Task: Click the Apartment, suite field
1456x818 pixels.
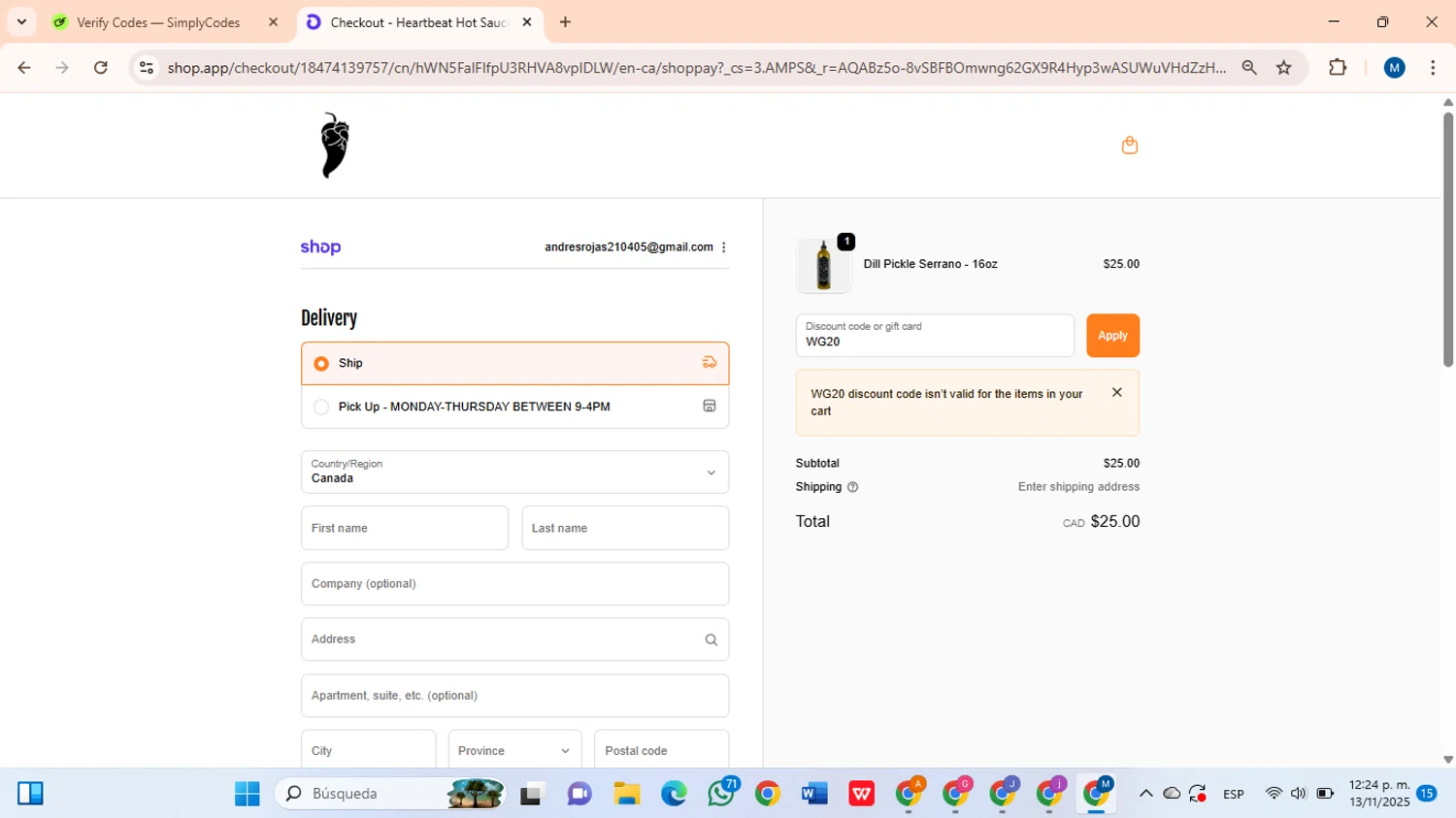Action: click(x=514, y=696)
